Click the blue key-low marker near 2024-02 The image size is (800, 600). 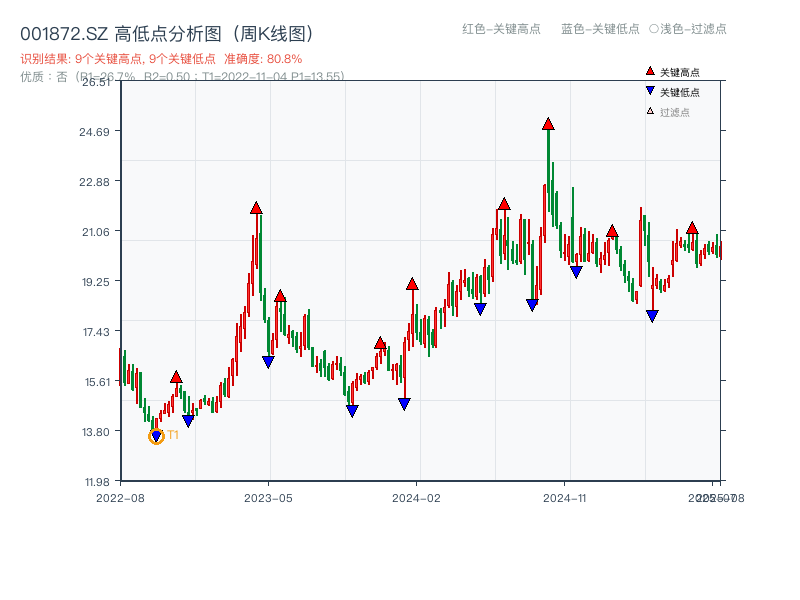pyautogui.click(x=403, y=402)
